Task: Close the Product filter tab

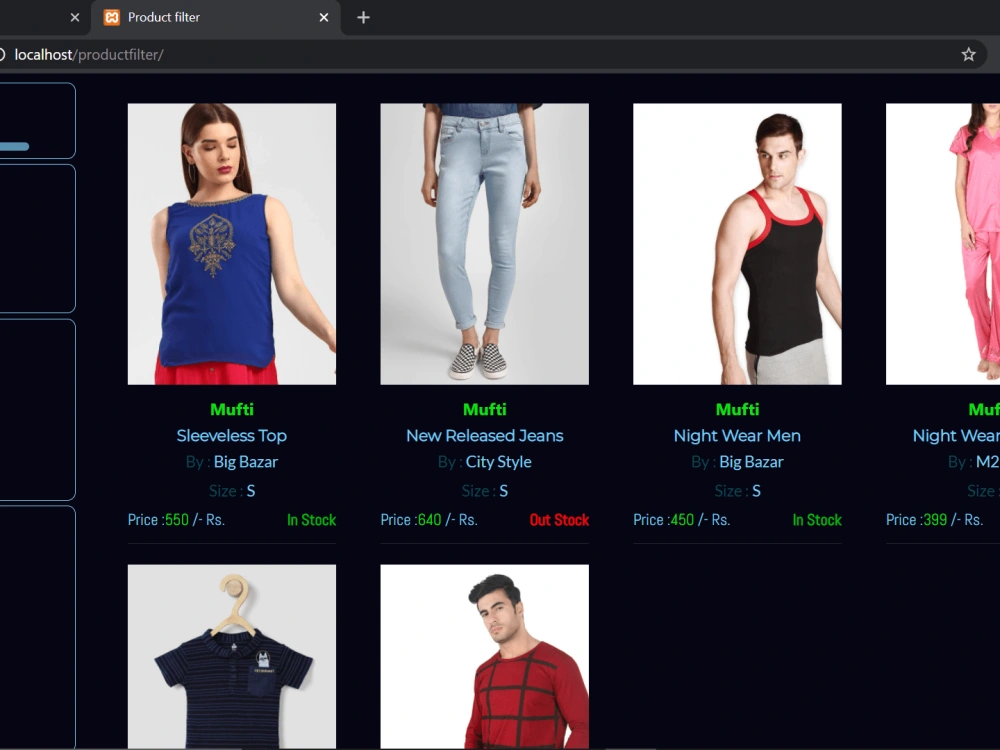Action: pos(324,18)
